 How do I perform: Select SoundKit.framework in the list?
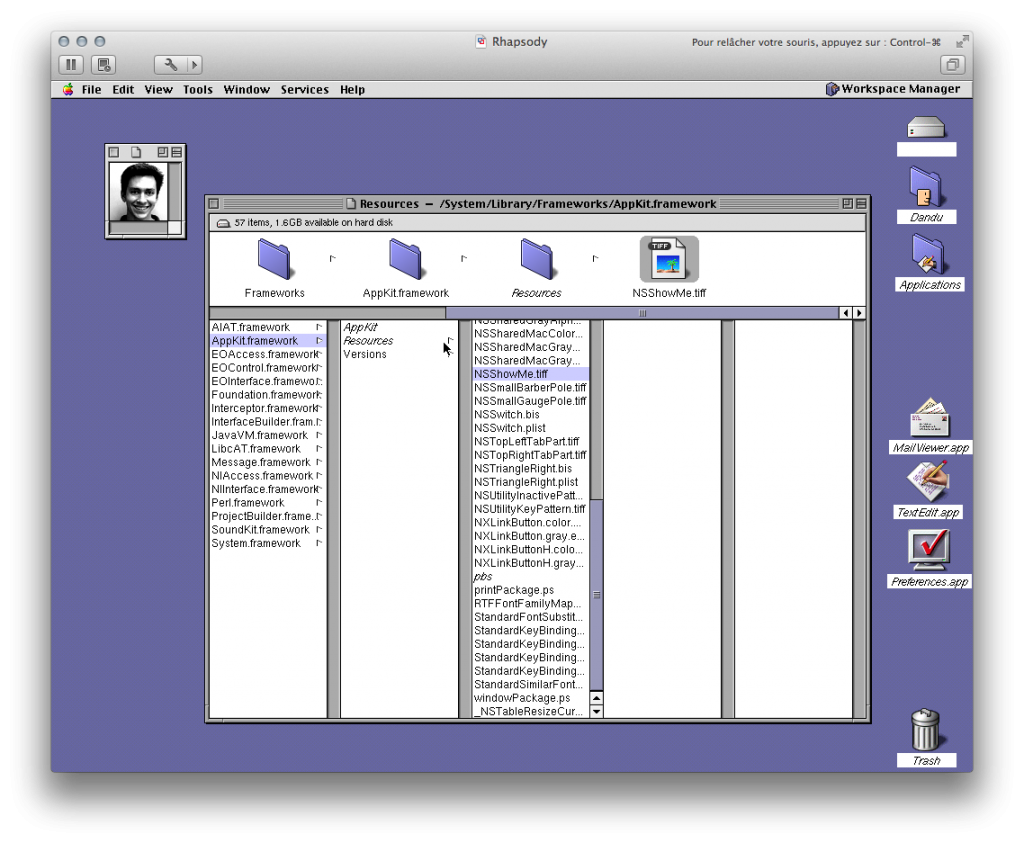[268, 530]
